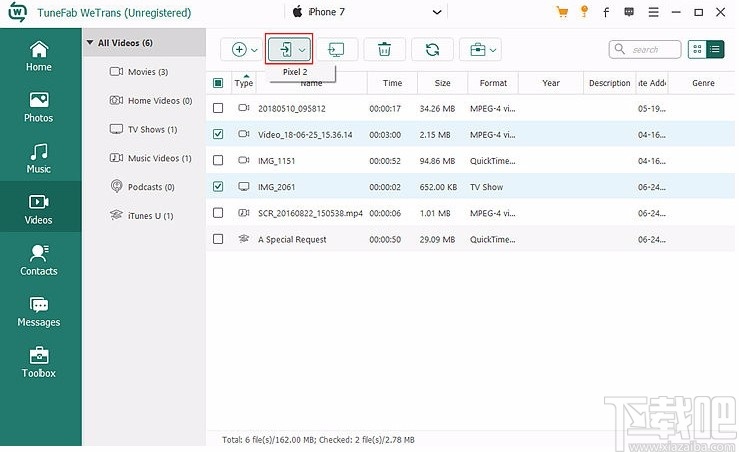Expand the toolbox toolbar dropdown arrow
Viewport: 739px width, 452px height.
click(493, 50)
